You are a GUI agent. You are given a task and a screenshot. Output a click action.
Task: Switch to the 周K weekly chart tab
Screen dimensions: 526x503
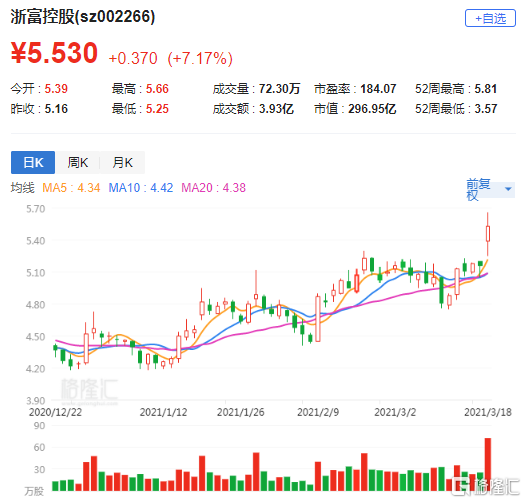click(77, 163)
